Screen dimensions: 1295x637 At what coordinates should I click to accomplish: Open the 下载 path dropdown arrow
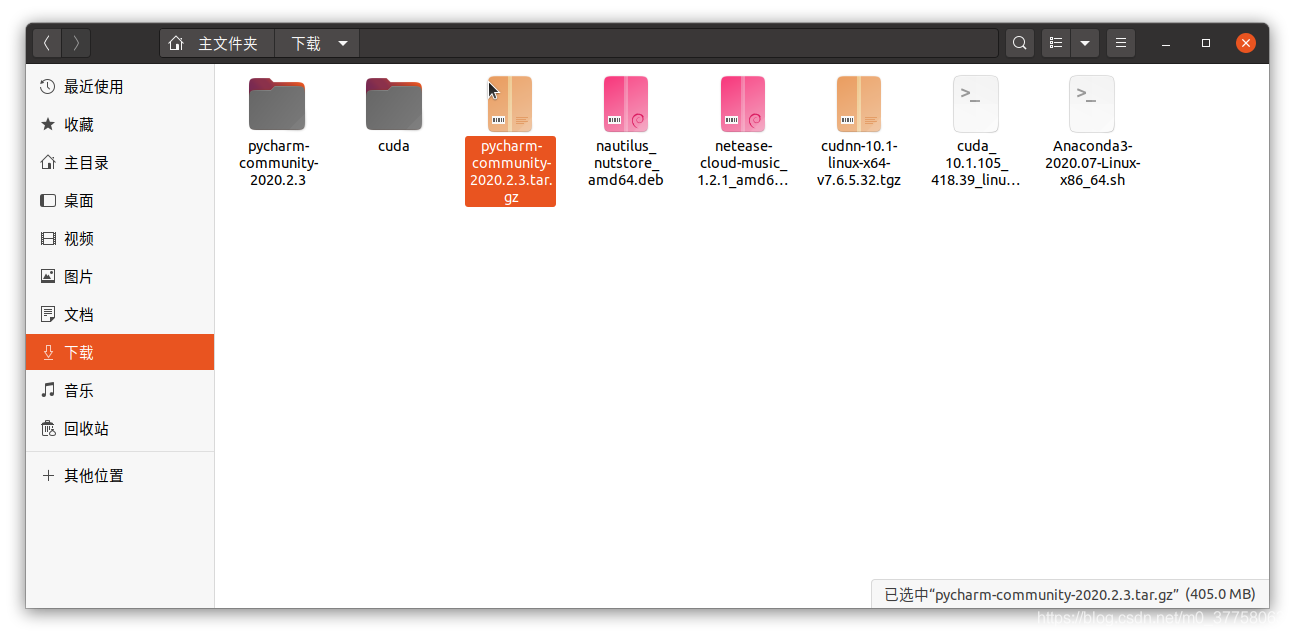[x=343, y=43]
